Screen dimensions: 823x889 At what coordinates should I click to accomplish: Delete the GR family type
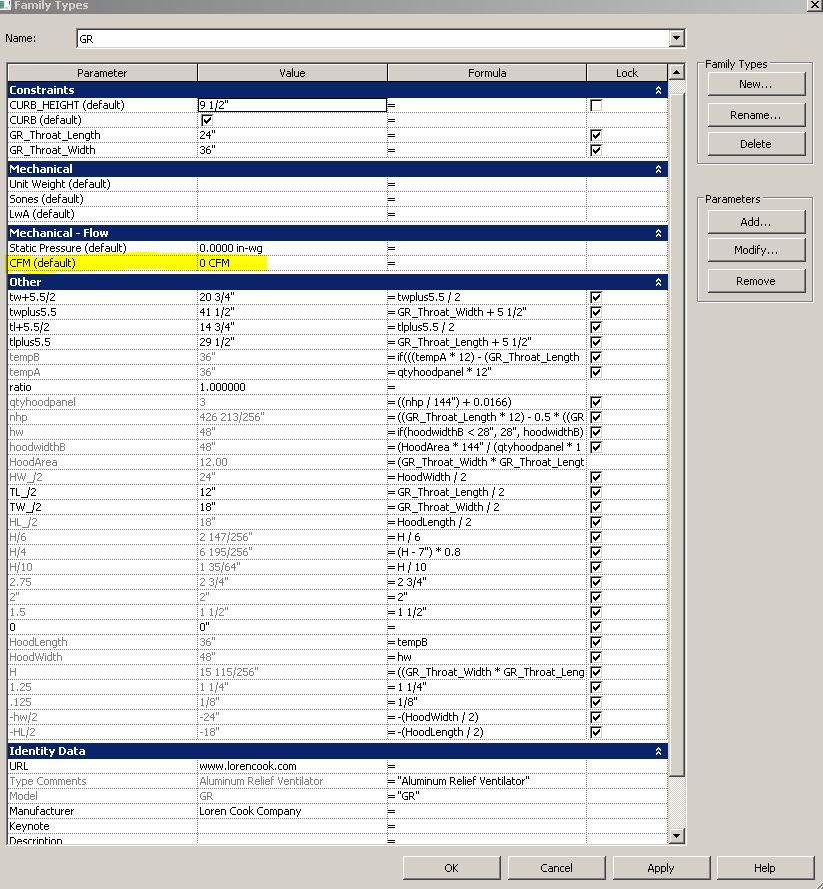point(755,143)
